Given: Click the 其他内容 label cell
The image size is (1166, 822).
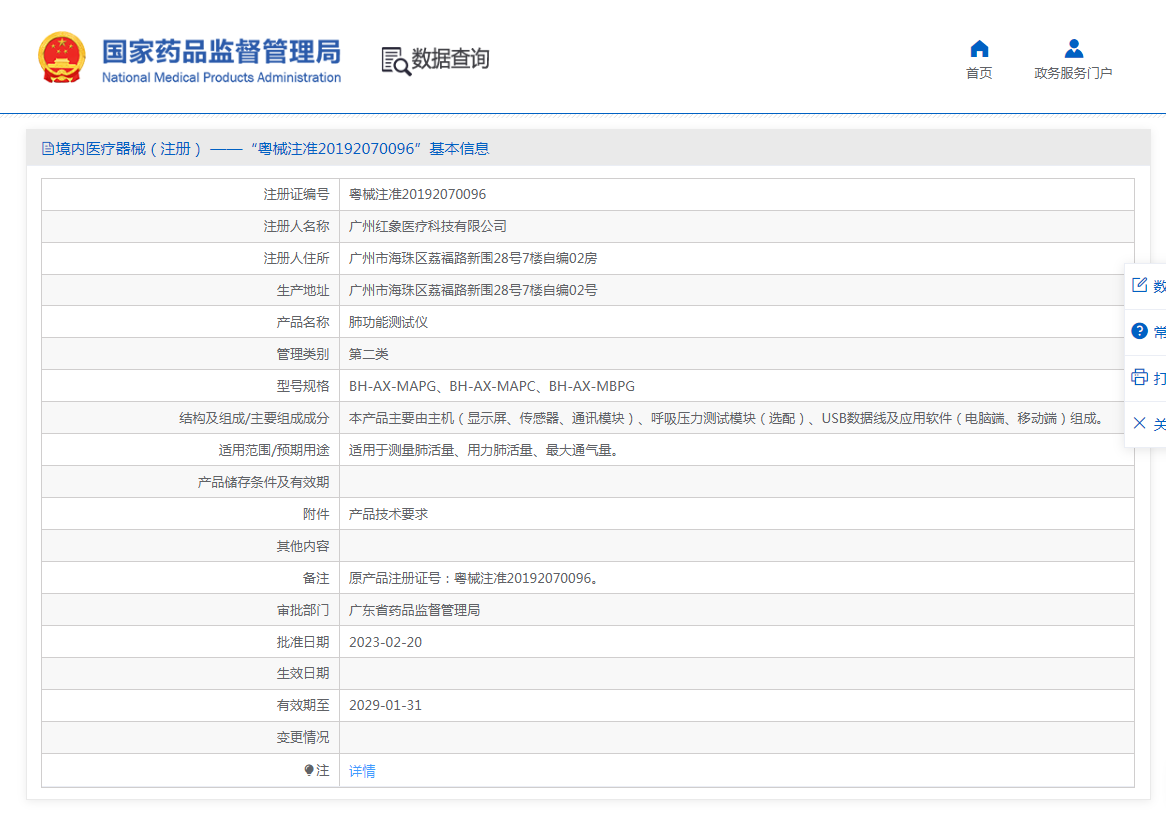Looking at the screenshot, I should point(190,546).
